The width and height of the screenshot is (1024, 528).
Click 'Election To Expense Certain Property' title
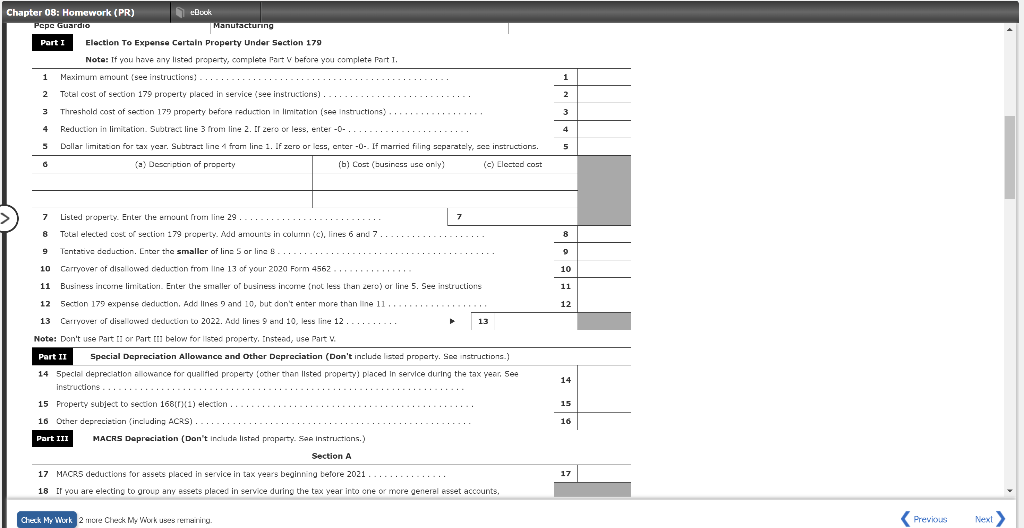click(204, 42)
